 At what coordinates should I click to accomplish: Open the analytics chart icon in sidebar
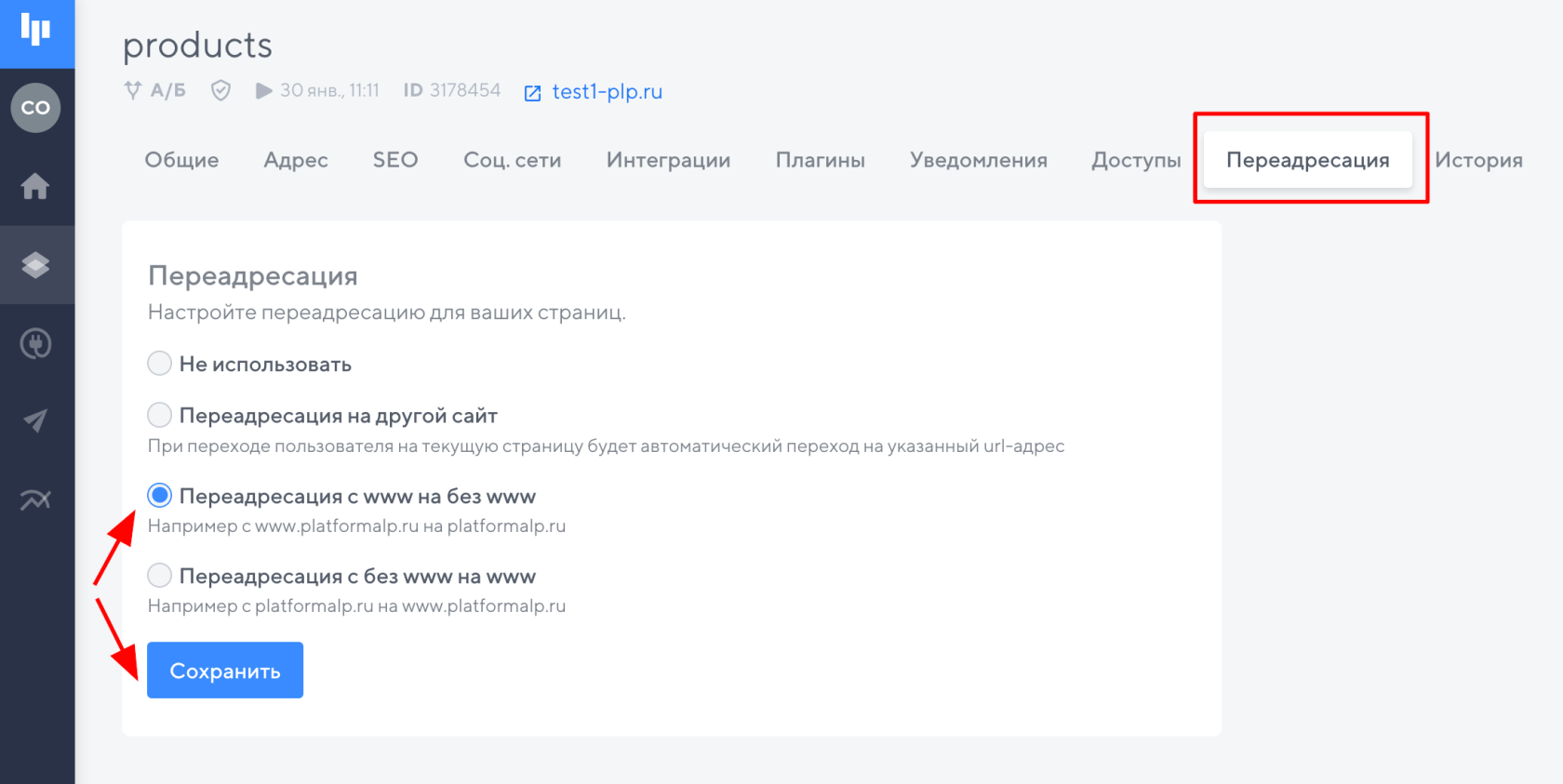point(35,500)
